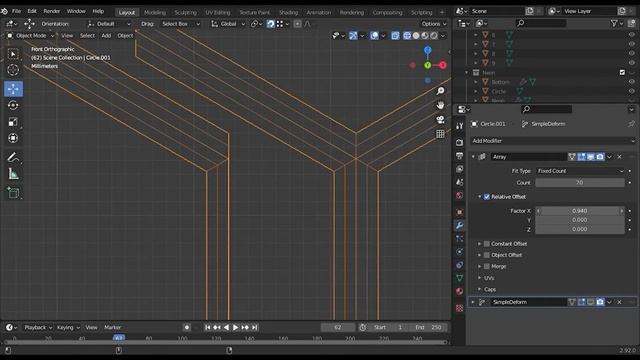Open the Options dropdown in header
Viewport: 640px width, 360px height.
tap(433, 24)
